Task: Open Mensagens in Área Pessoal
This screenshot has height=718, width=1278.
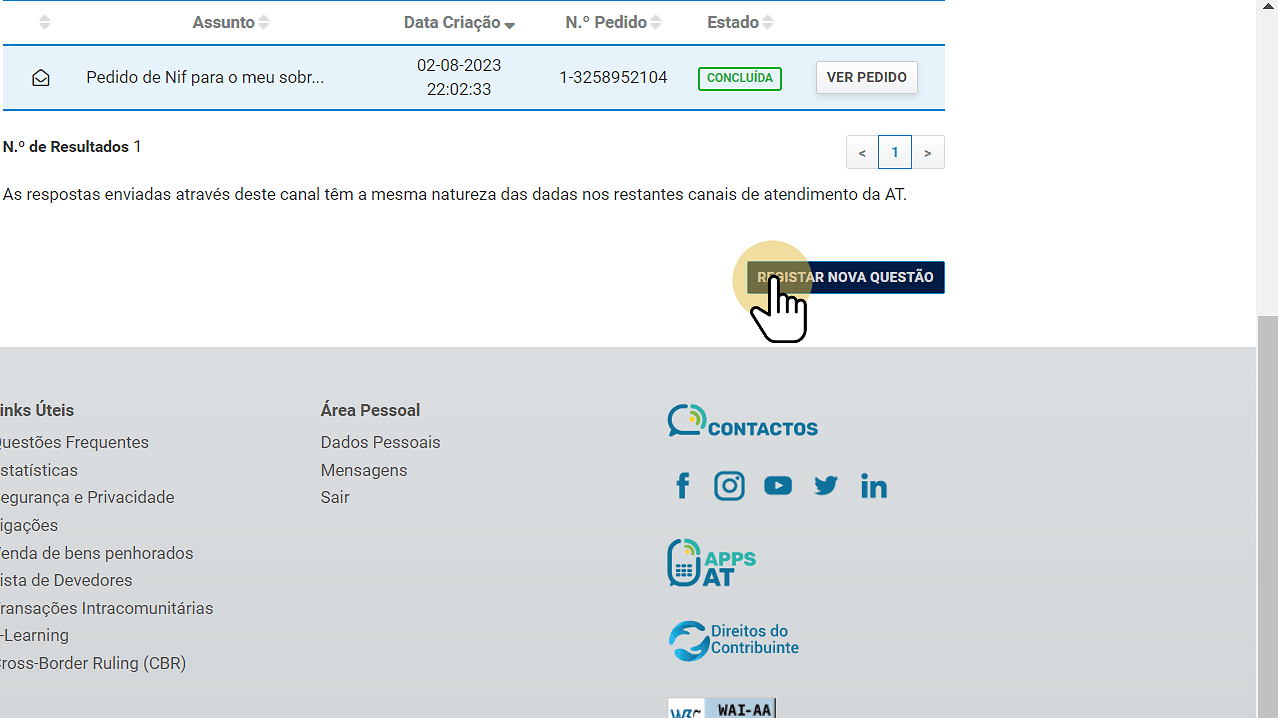Action: click(x=364, y=470)
